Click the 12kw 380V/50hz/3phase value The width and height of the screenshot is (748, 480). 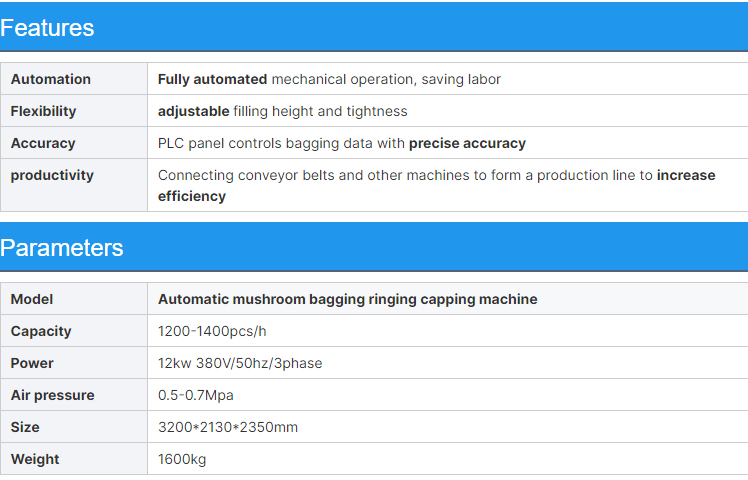[240, 363]
